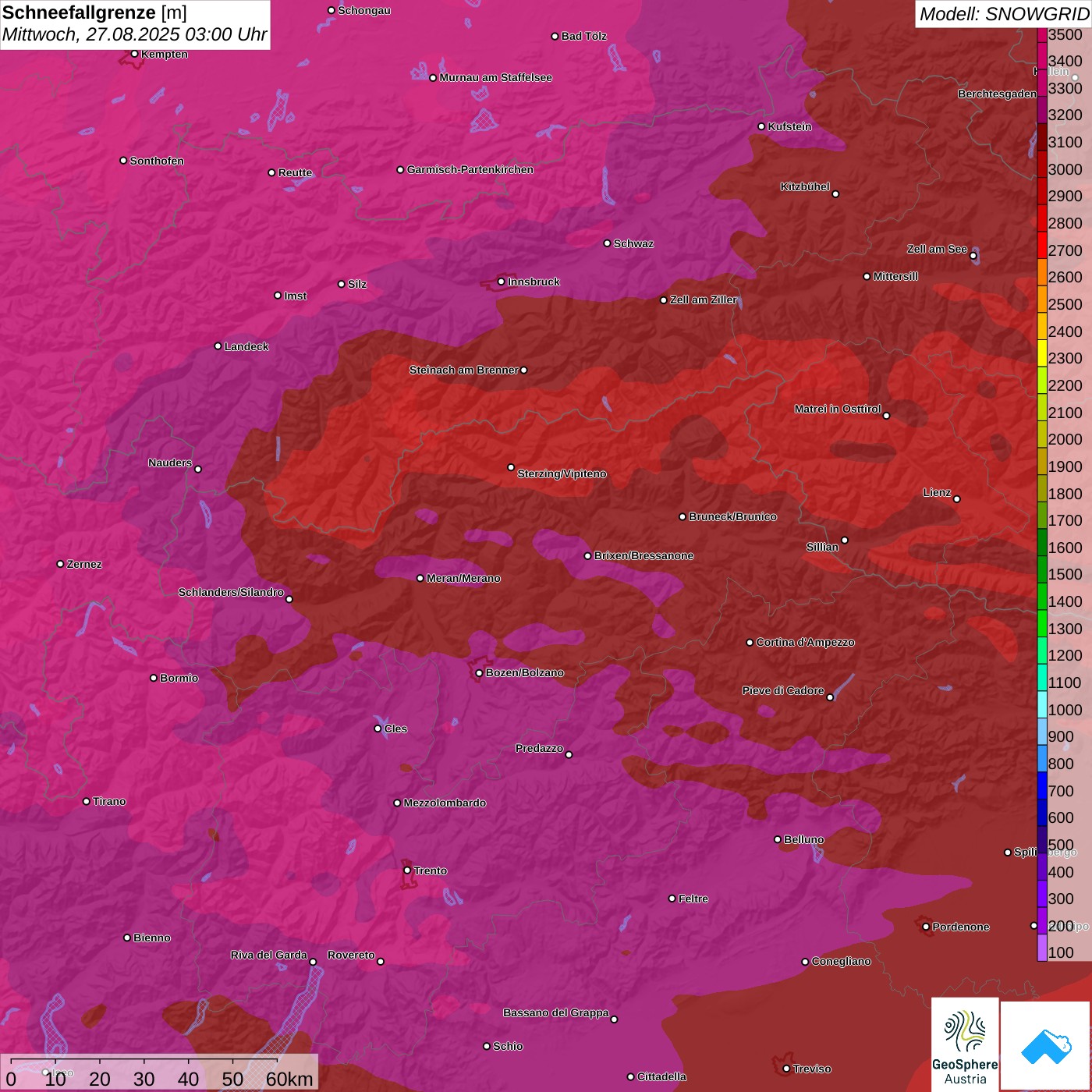Click the 2300 m yellow legend swatch
1092x1092 pixels.
(x=1042, y=353)
